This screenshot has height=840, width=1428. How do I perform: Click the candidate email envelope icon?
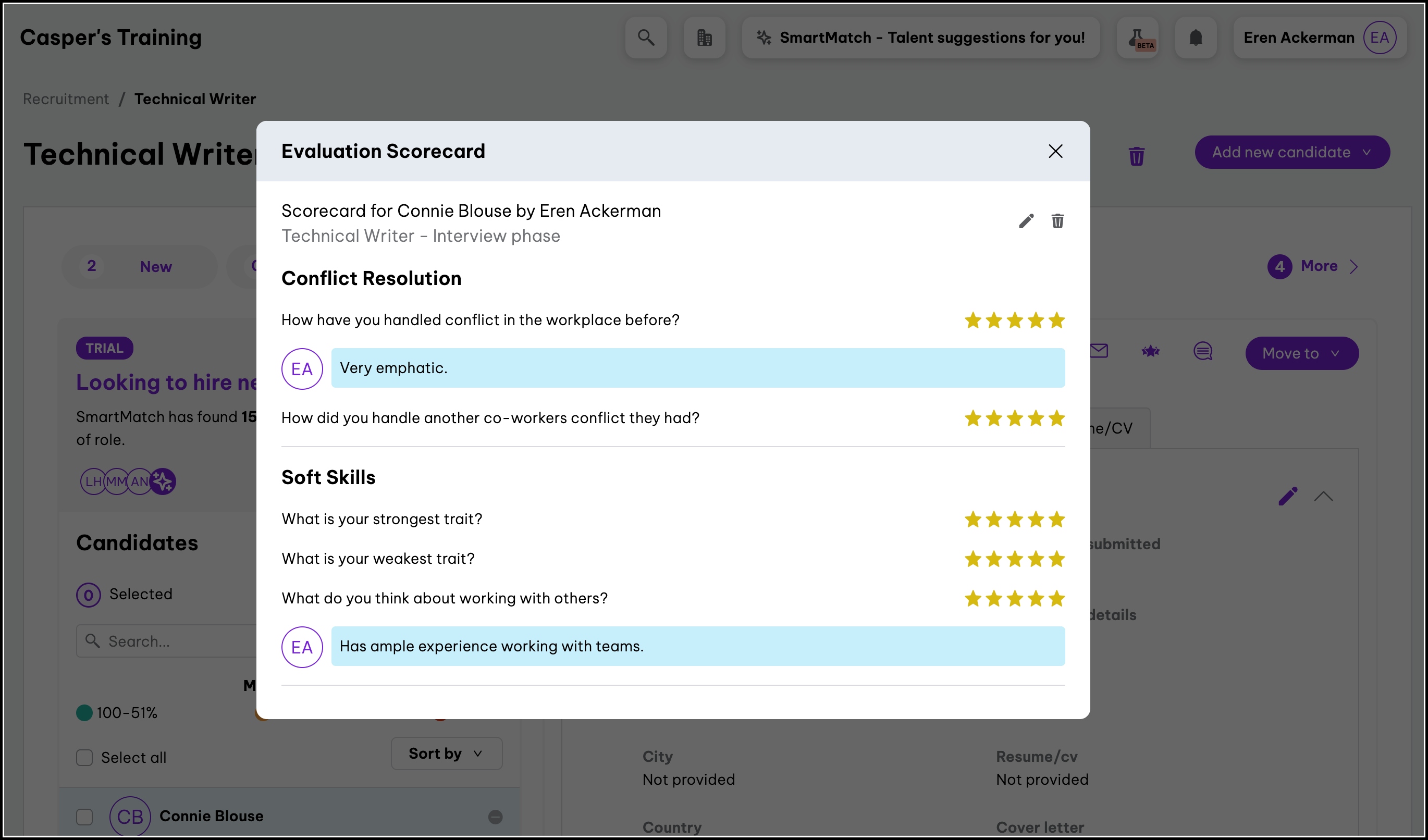pos(1099,351)
